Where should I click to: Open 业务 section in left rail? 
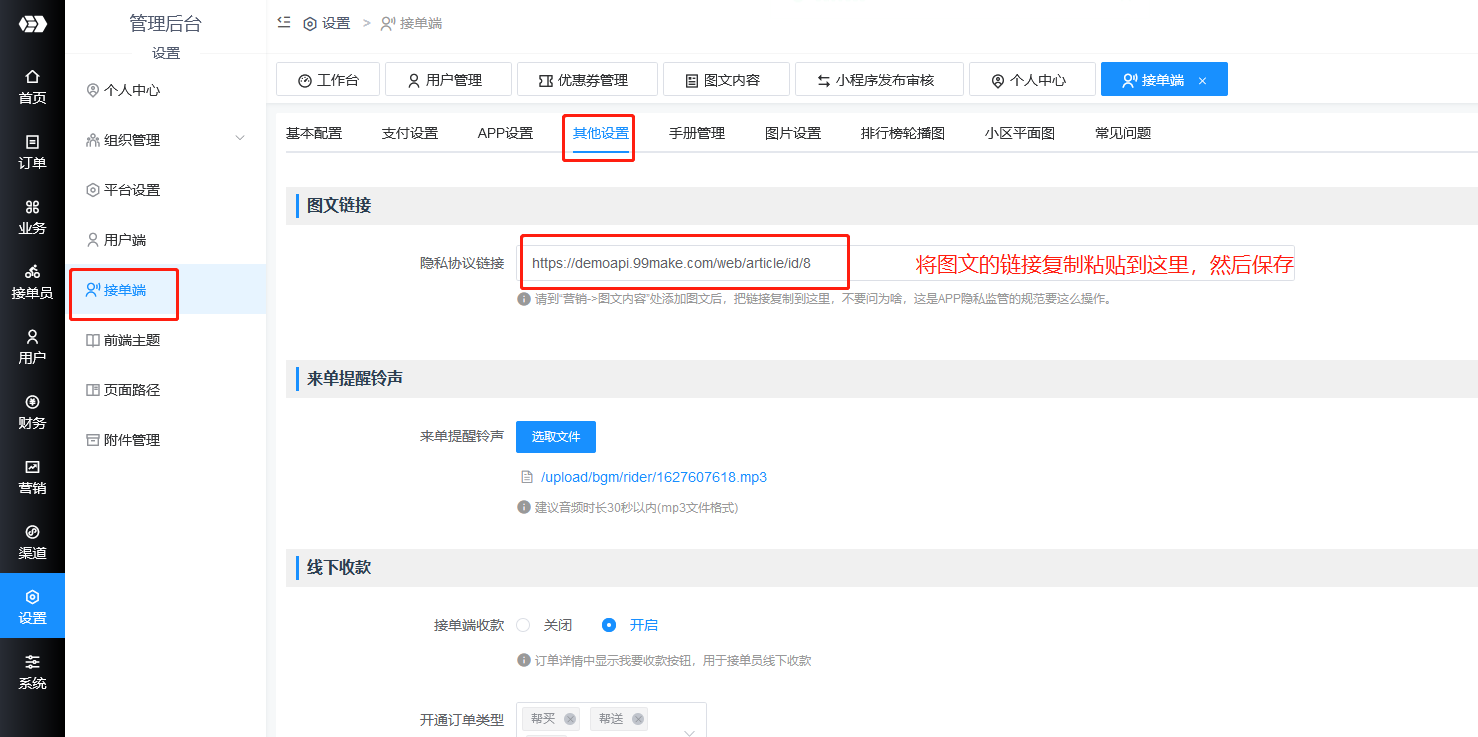(32, 217)
